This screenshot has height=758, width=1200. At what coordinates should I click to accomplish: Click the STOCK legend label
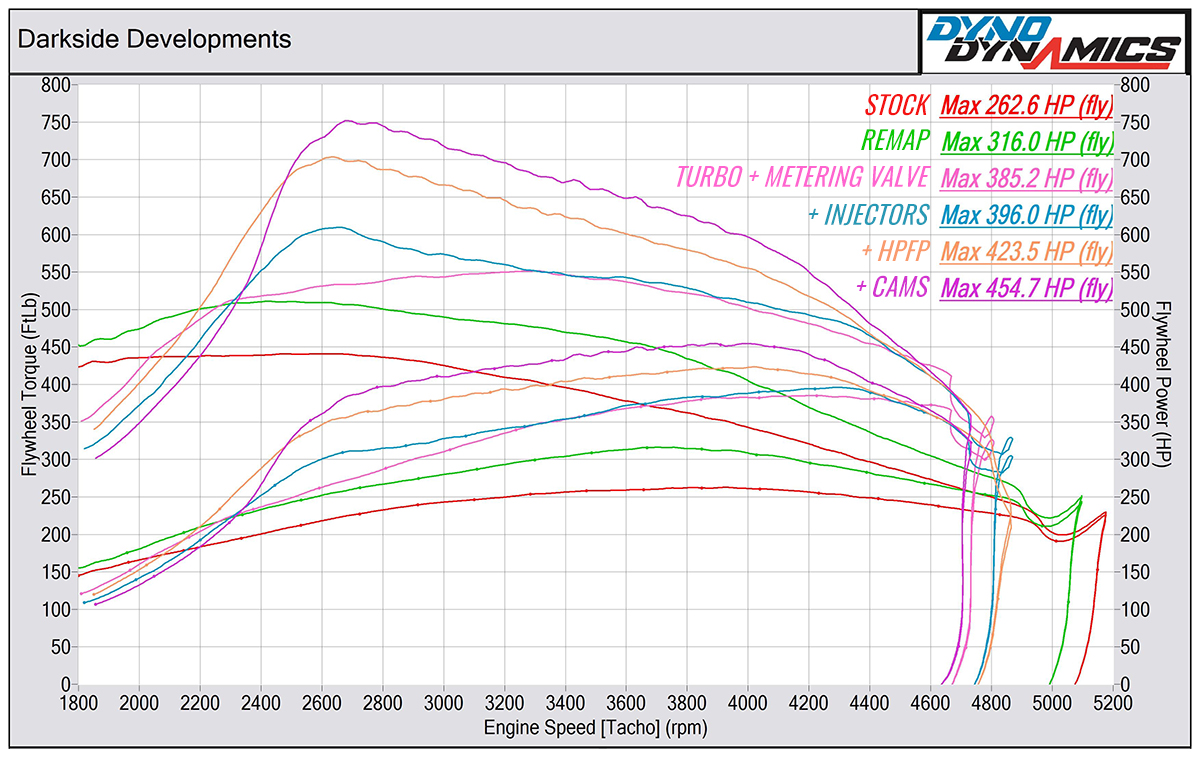point(896,105)
